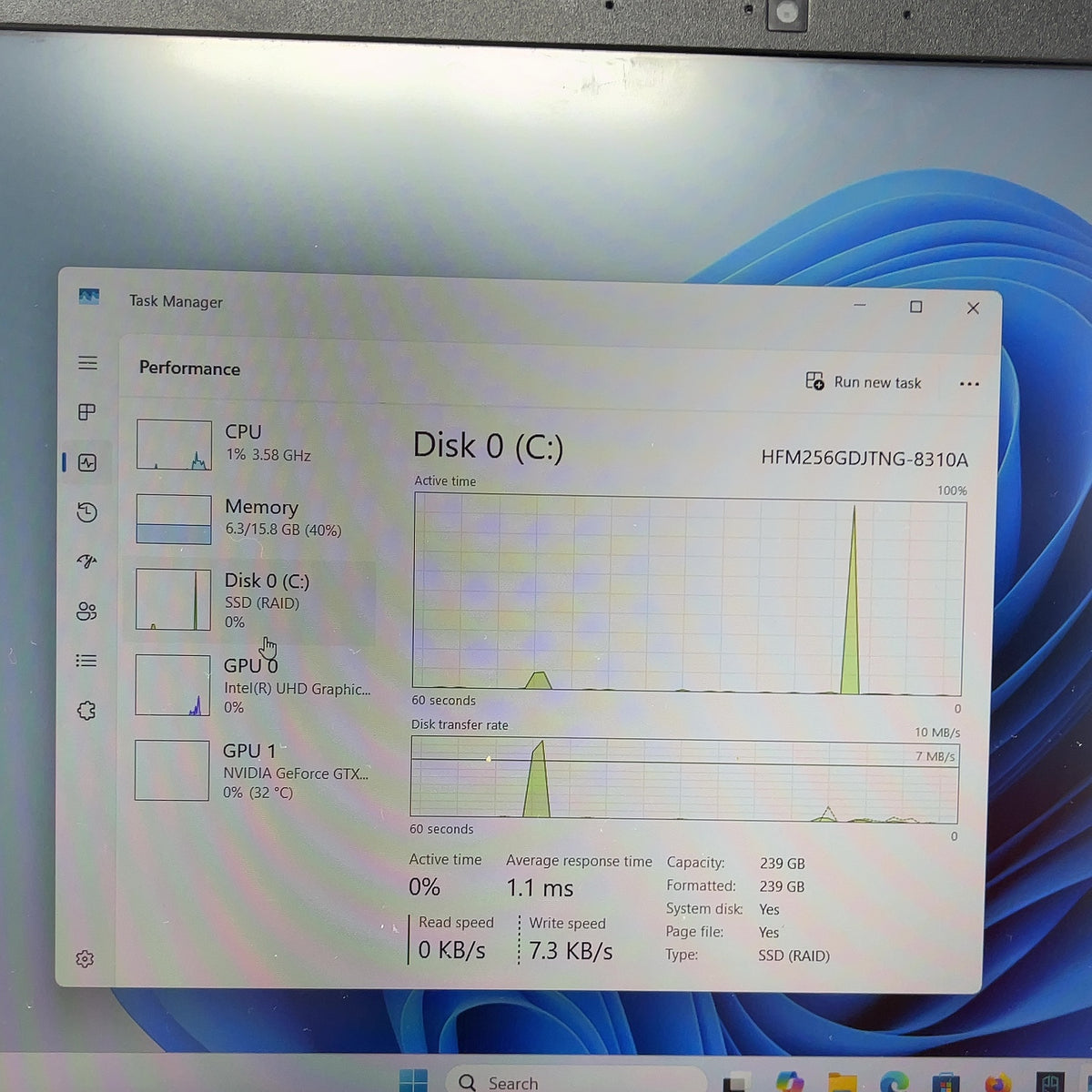
Task: Maximize the Task Manager window
Action: [x=916, y=307]
